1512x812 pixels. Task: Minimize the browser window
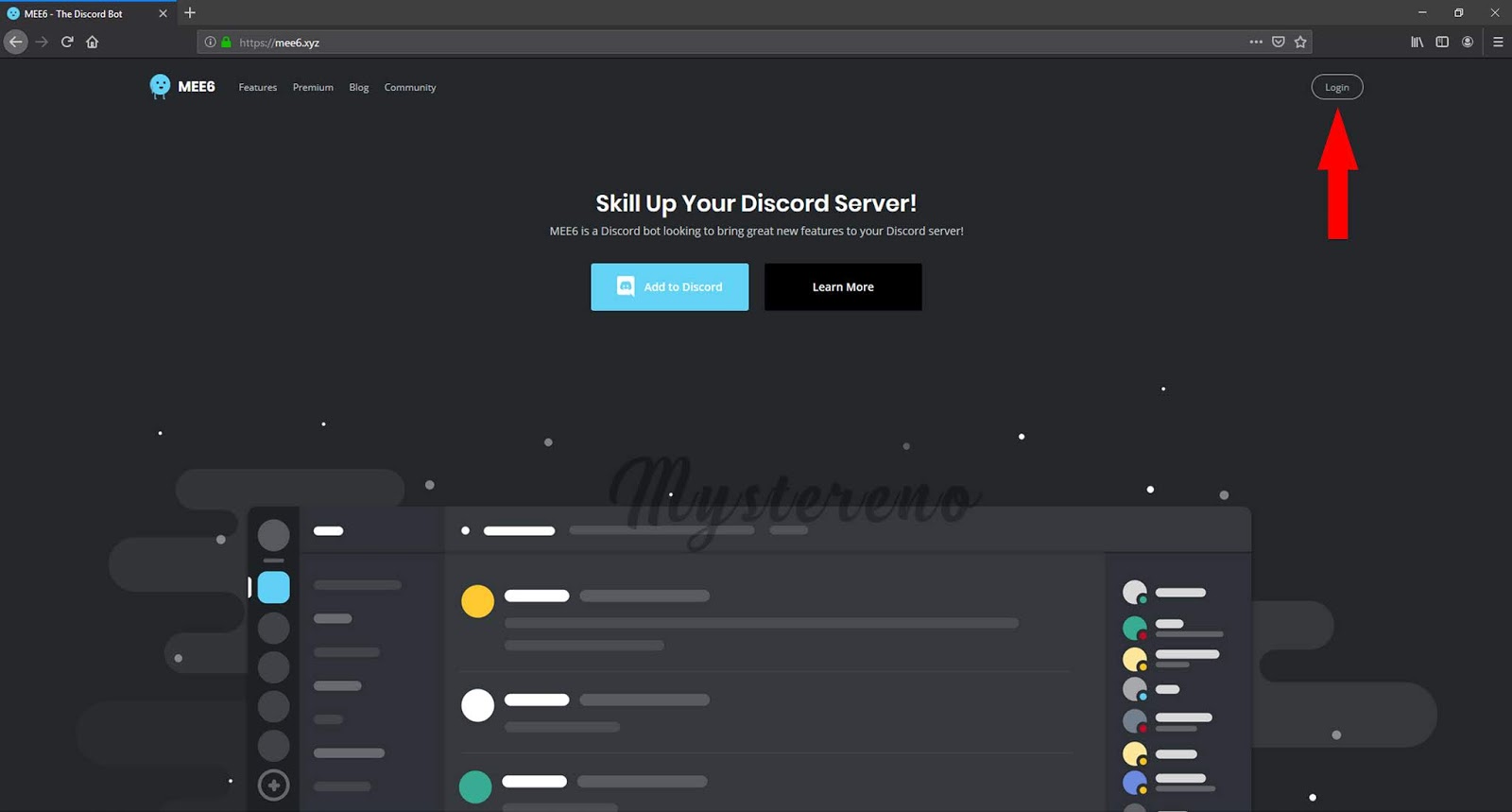click(1422, 13)
